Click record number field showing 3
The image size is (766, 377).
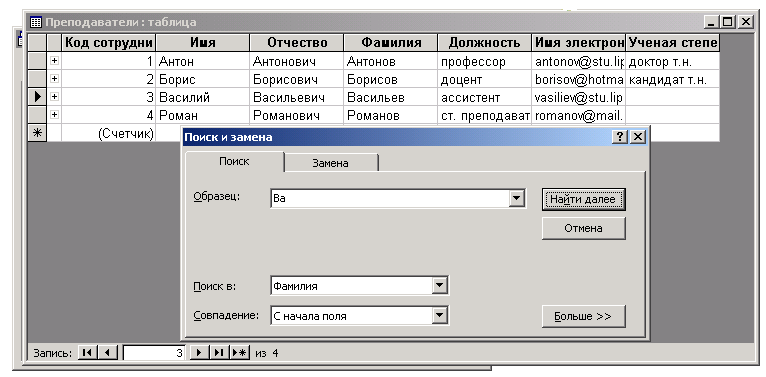pyautogui.click(x=153, y=353)
